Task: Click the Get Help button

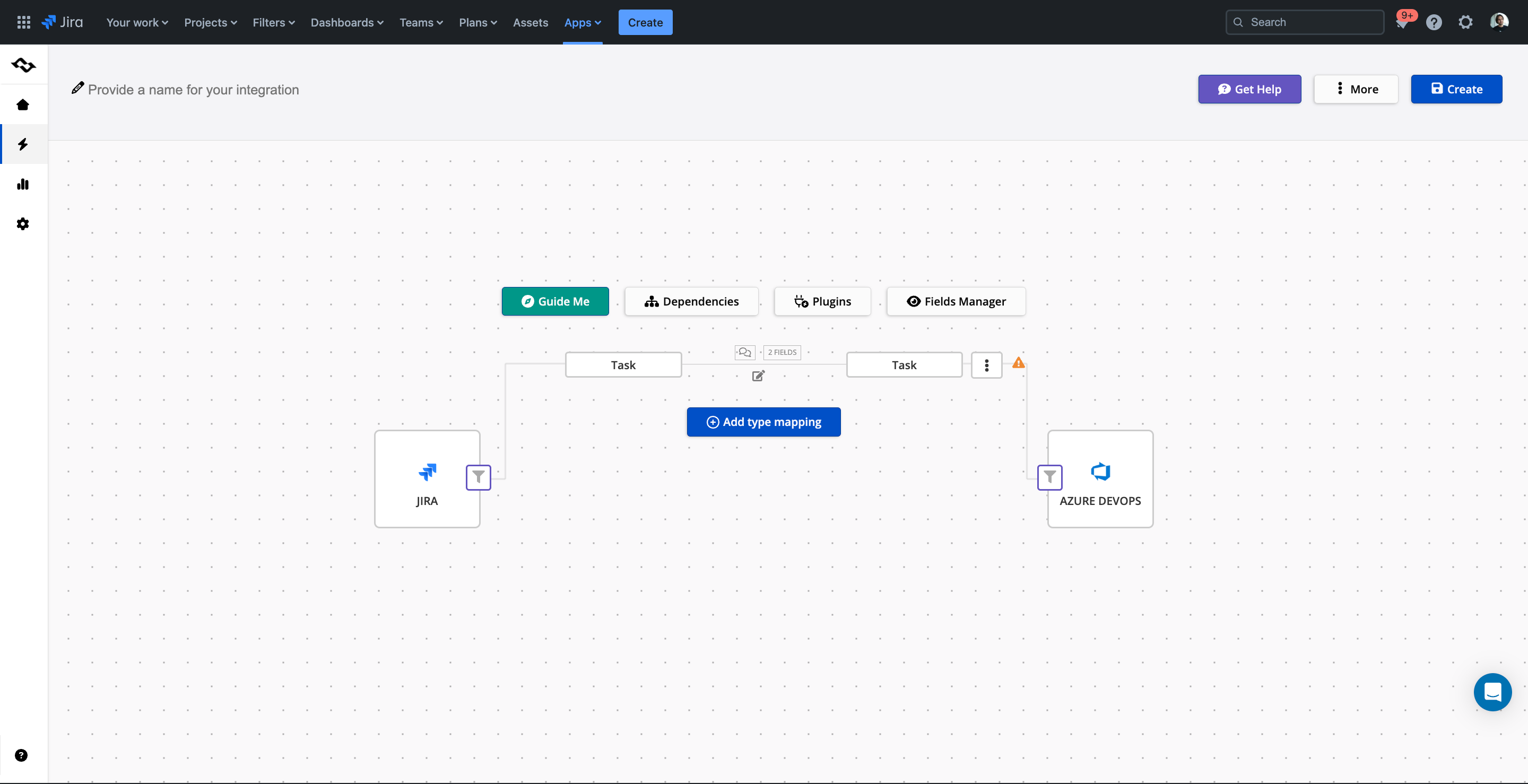Action: [1249, 89]
